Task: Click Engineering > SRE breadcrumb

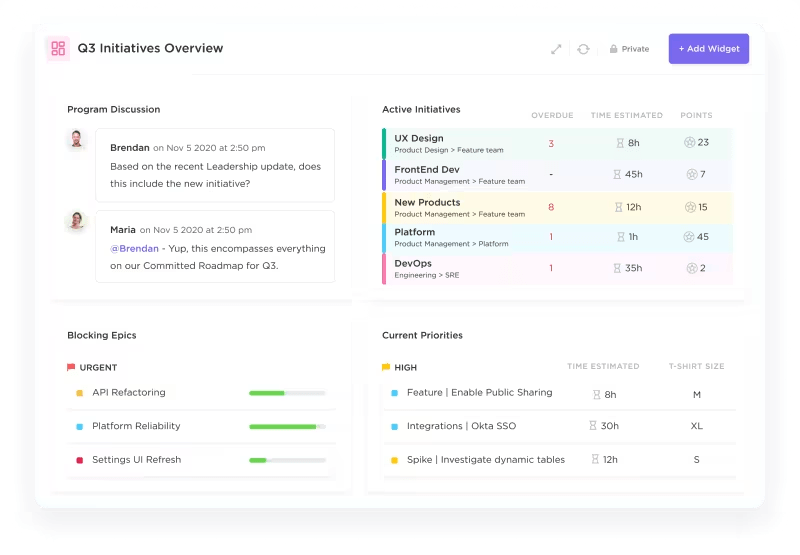Action: click(x=427, y=275)
